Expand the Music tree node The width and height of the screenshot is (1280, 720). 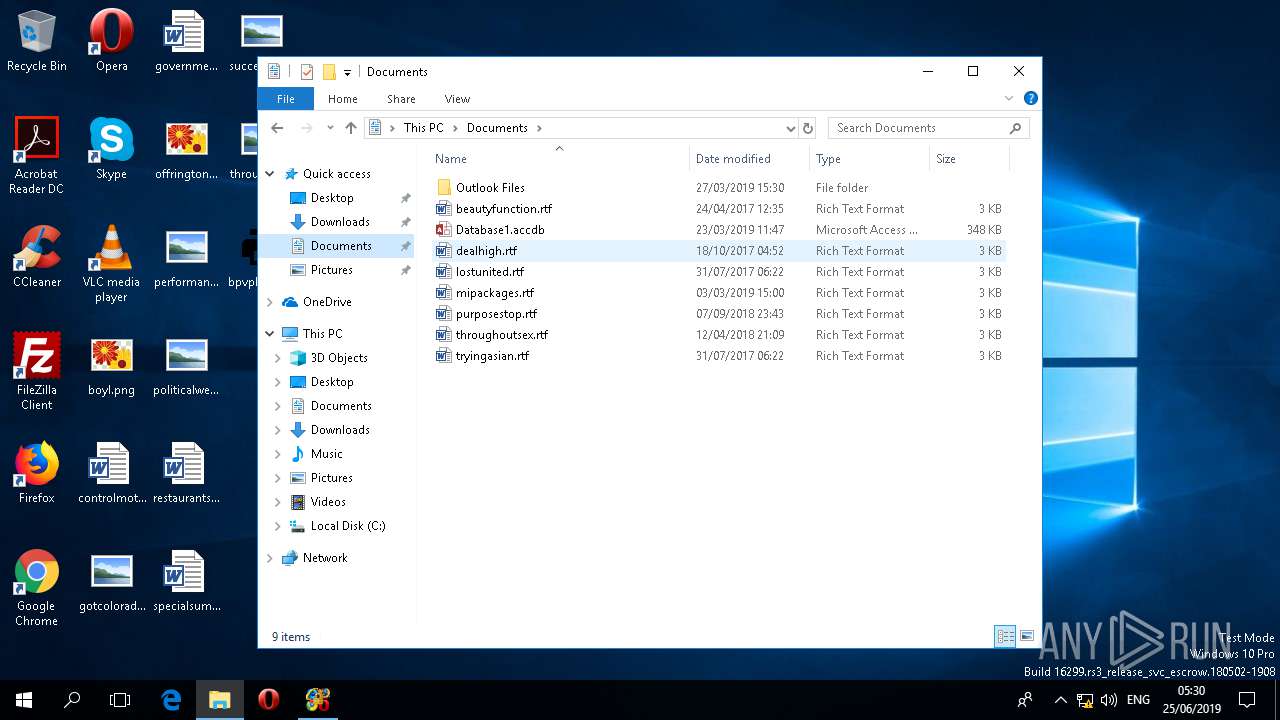tap(278, 454)
